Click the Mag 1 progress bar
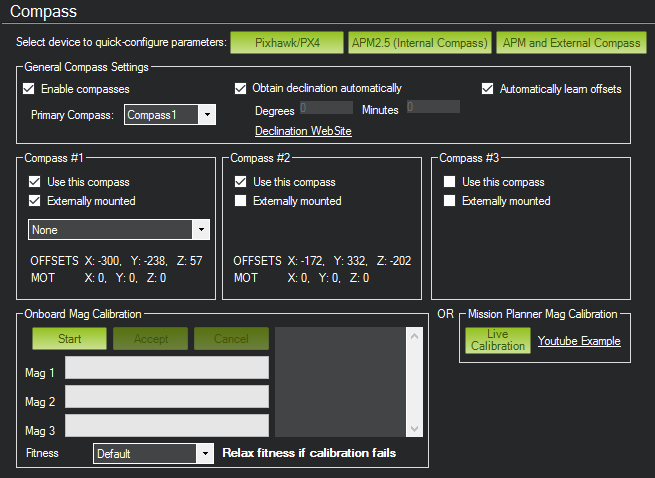 tap(167, 368)
